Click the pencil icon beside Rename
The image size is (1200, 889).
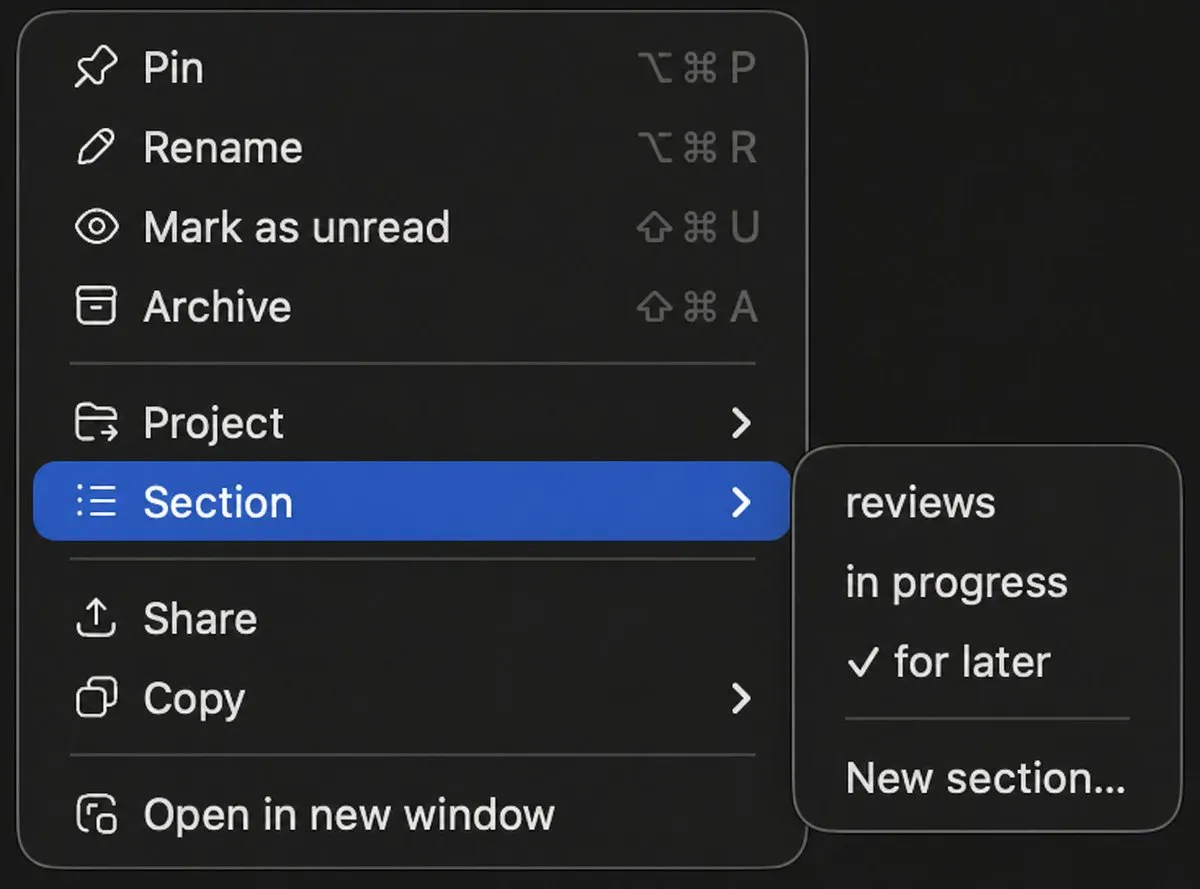[x=96, y=148]
